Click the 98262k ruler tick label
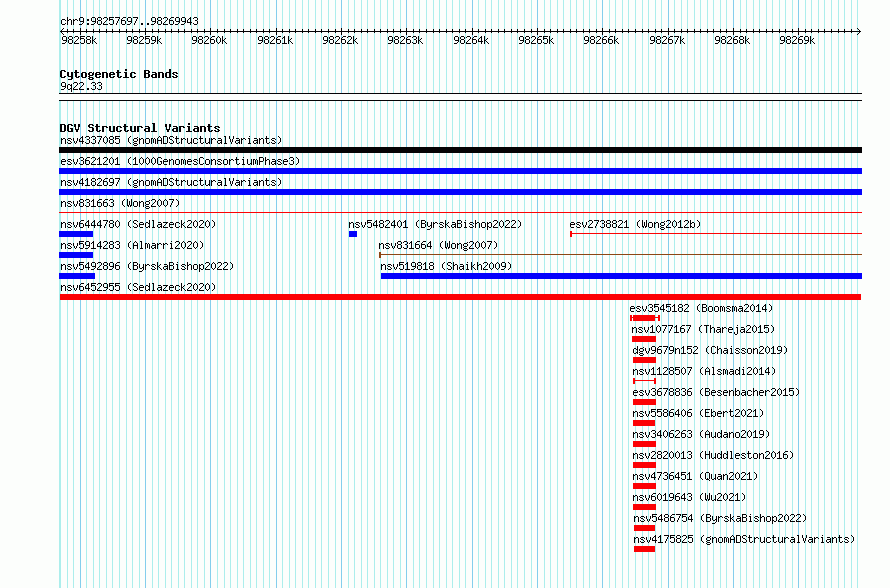 click(340, 40)
